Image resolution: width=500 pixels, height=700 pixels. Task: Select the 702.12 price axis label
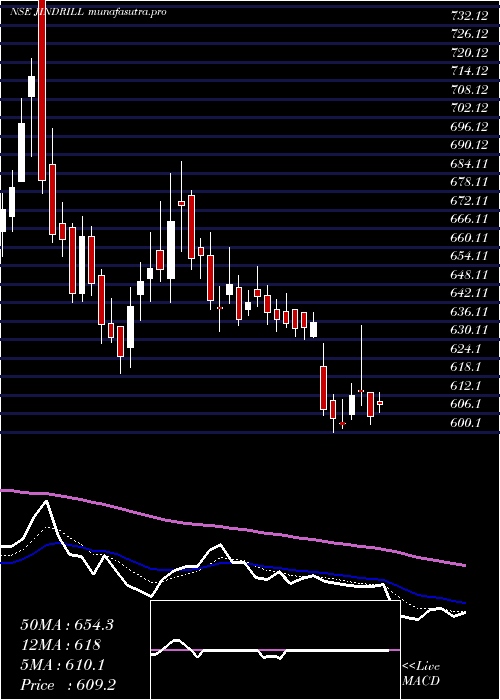[469, 108]
